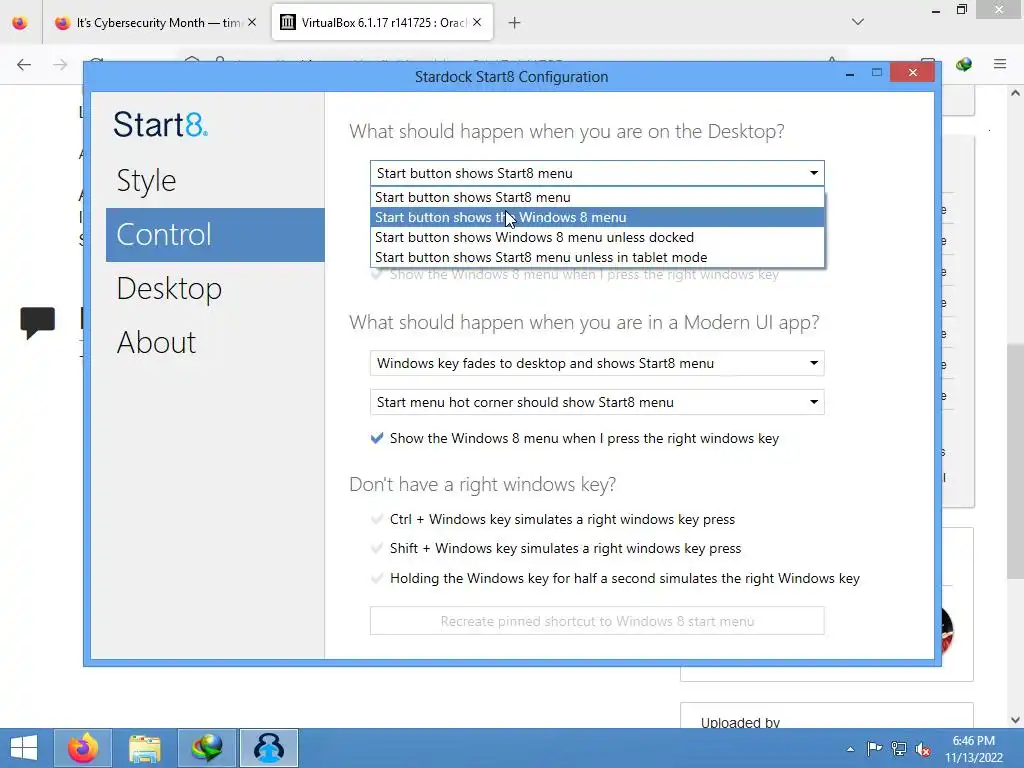Image resolution: width=1024 pixels, height=768 pixels.
Task: Open the Desktop section in Start8
Action: (x=169, y=288)
